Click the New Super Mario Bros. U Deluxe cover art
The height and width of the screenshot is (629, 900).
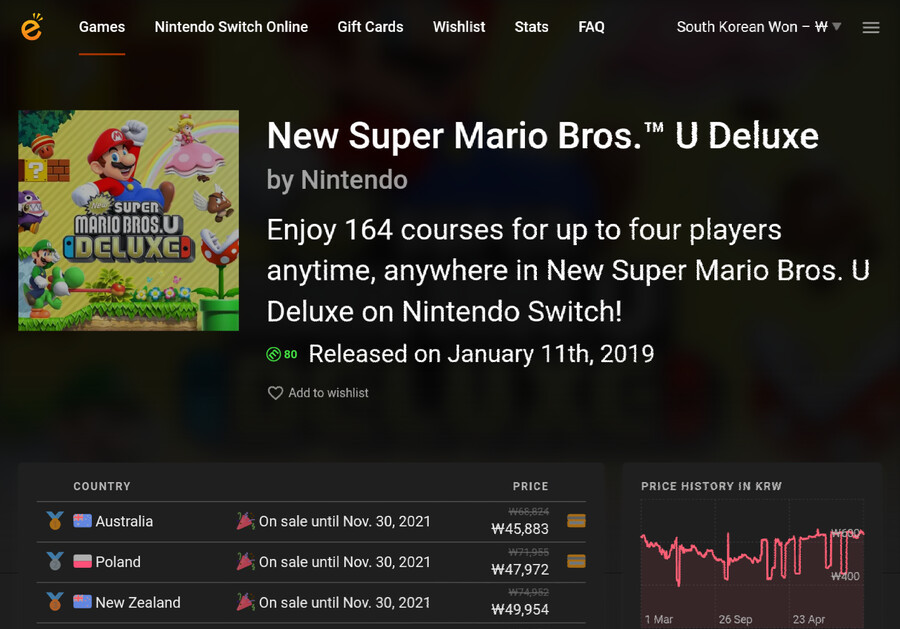point(129,220)
